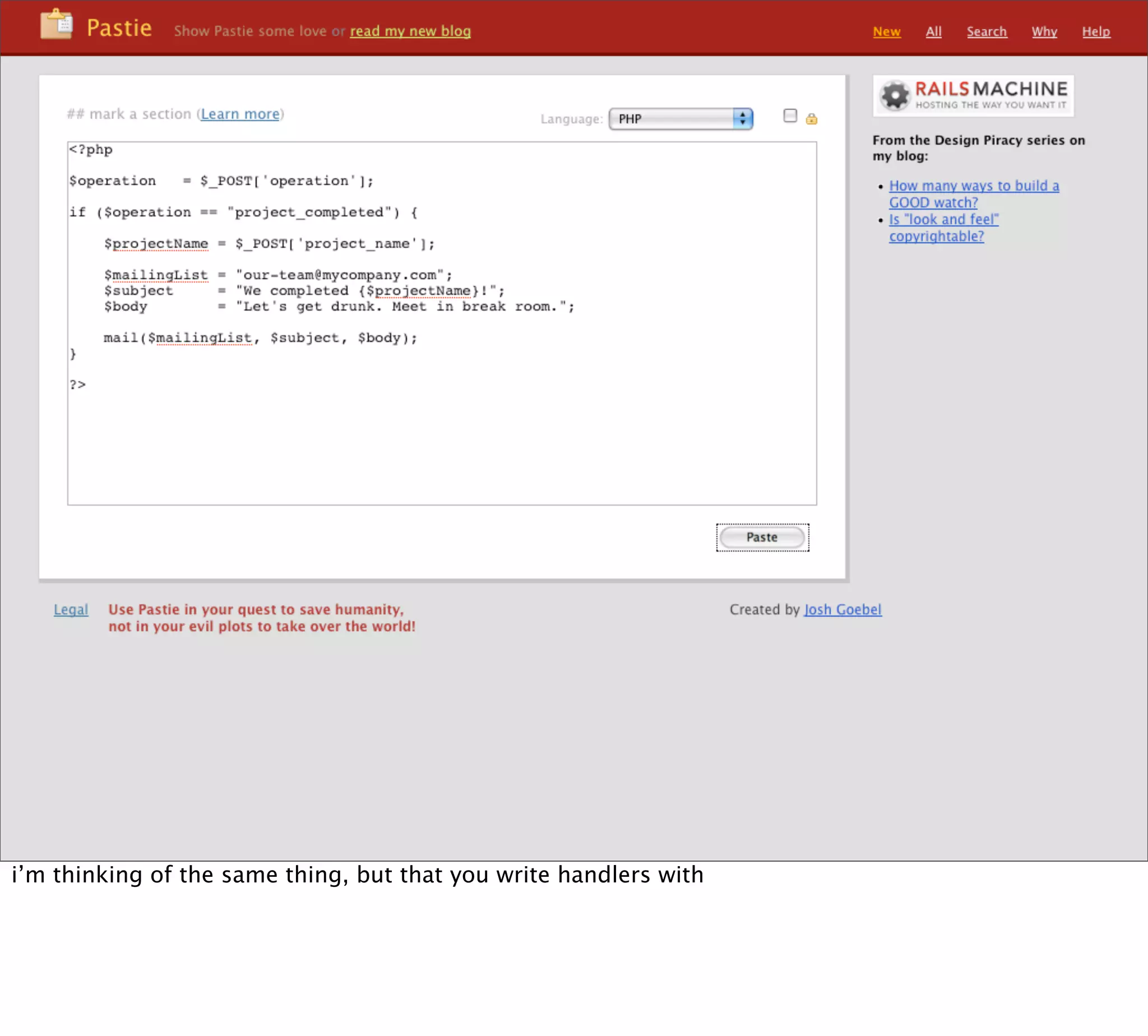Image resolution: width=1148 pixels, height=1036 pixels.
Task: Click the dropdown stepper arrows on Language
Action: [x=742, y=119]
